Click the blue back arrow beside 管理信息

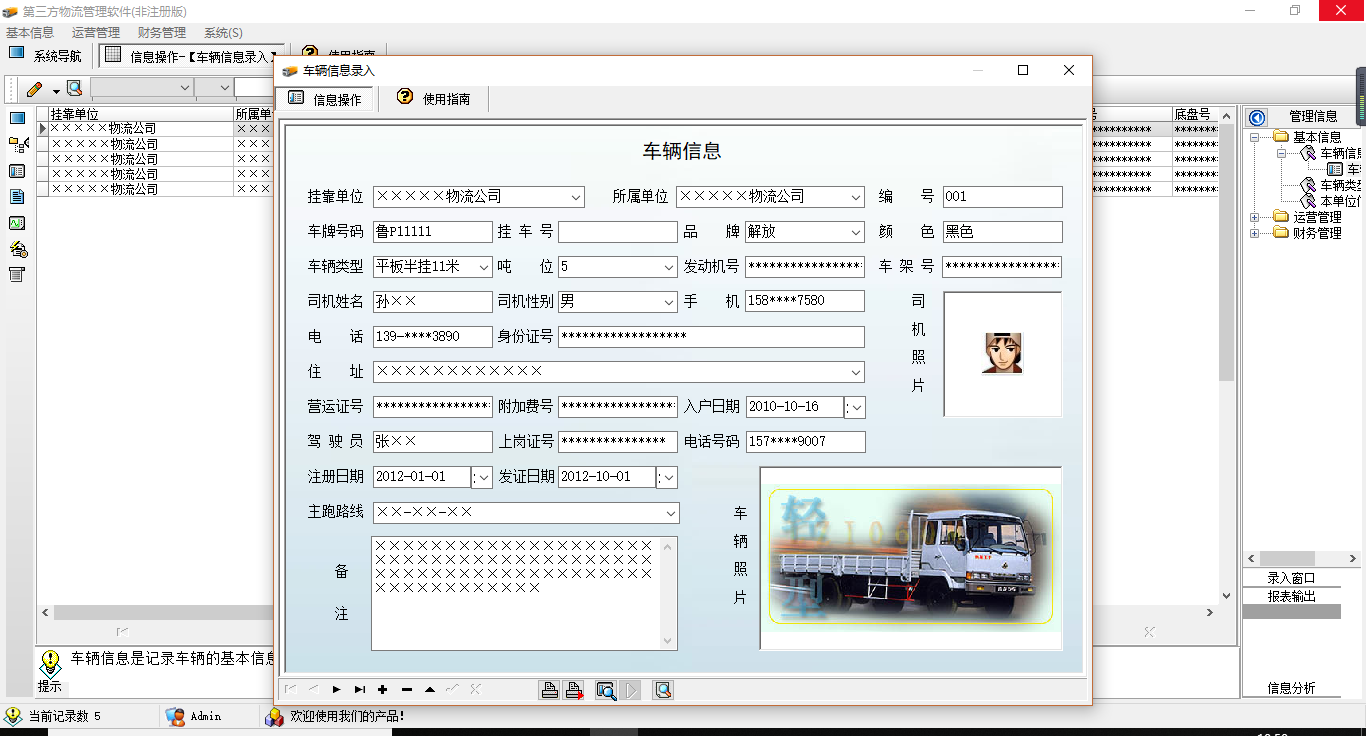(1257, 117)
